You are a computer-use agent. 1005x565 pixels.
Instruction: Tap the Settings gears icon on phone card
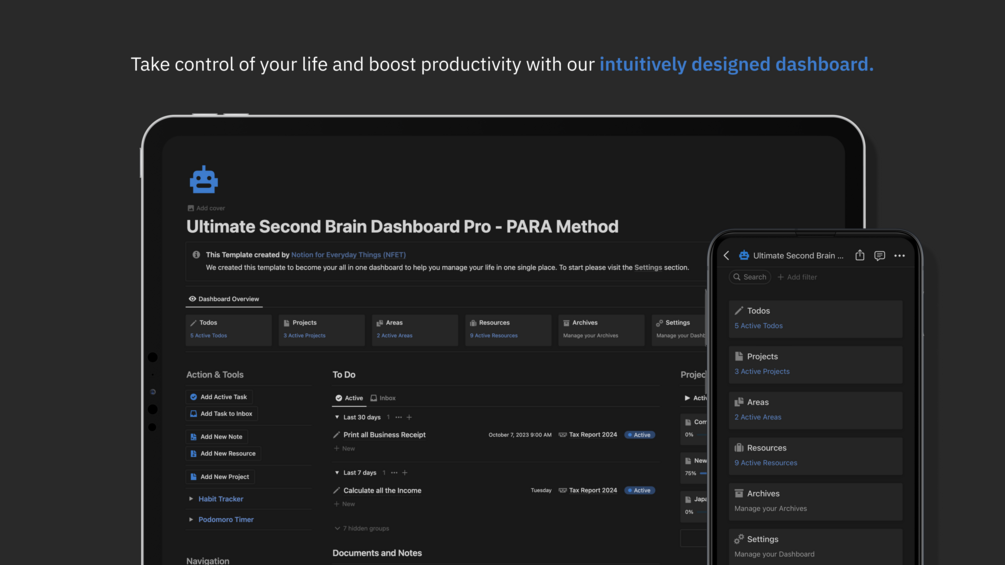[x=739, y=539]
